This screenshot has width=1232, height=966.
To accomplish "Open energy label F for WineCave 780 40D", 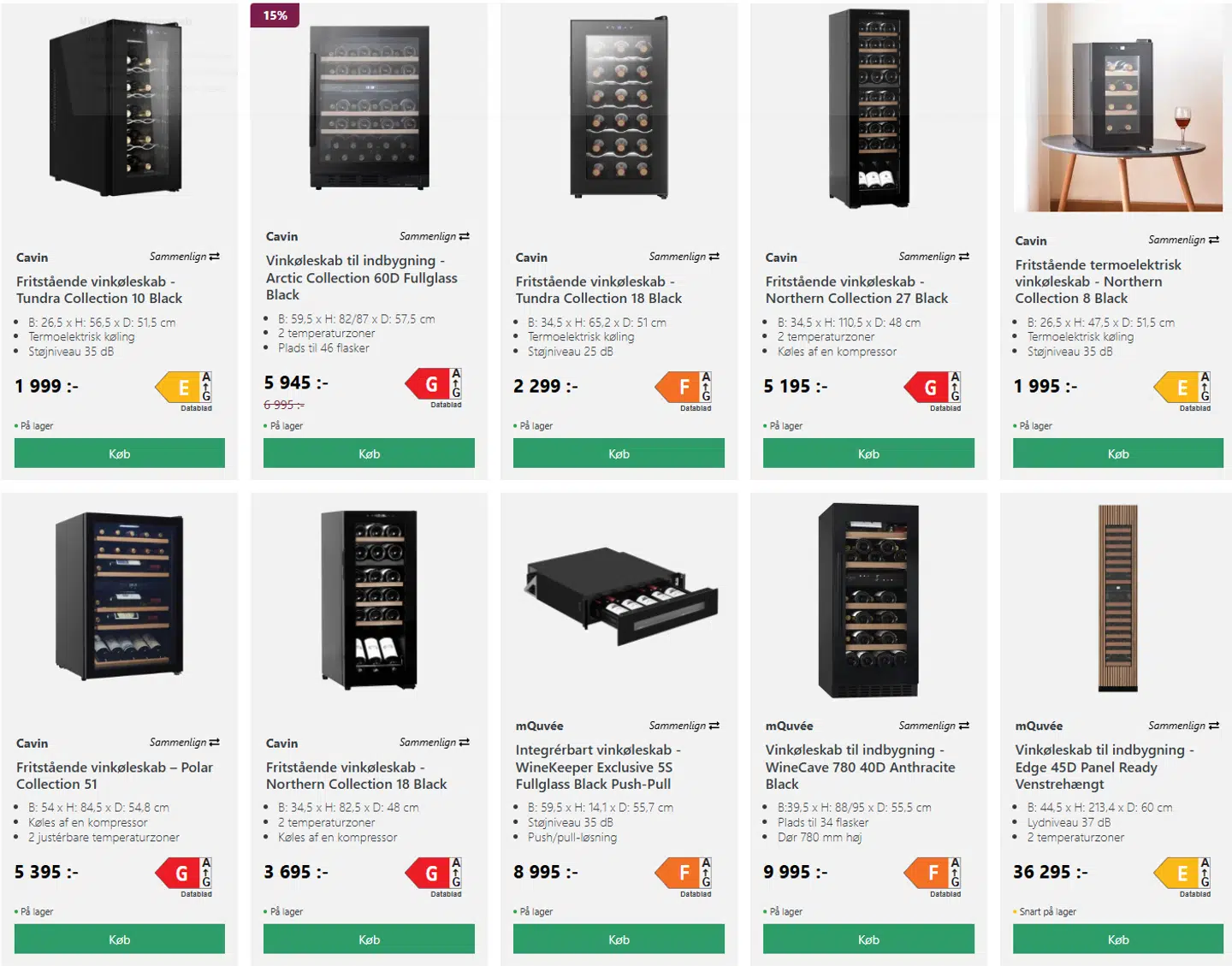I will coord(932,874).
